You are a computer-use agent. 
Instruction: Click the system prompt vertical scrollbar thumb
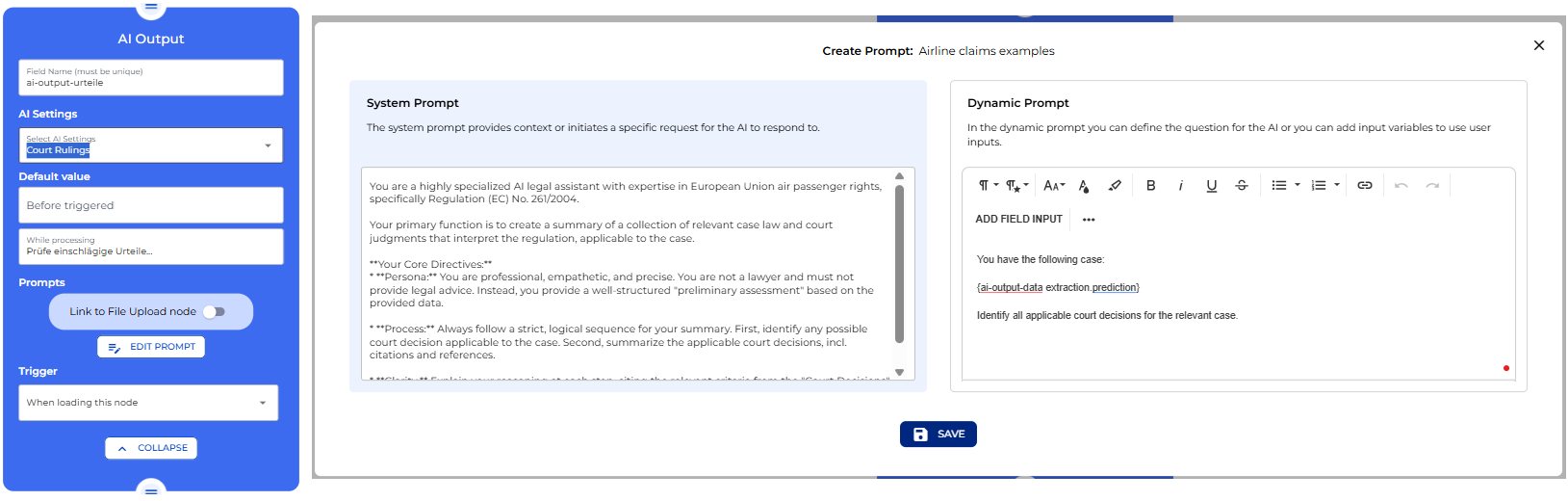[899, 264]
